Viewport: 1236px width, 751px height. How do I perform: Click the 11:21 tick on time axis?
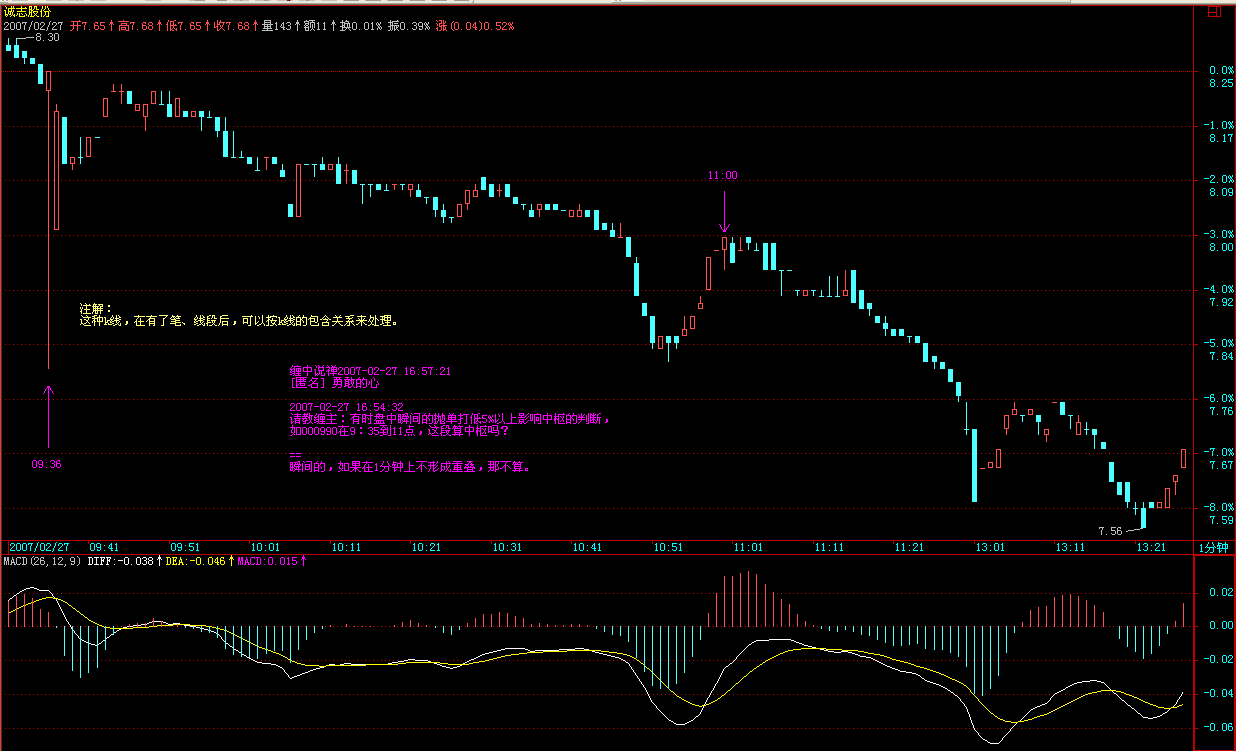coord(909,547)
